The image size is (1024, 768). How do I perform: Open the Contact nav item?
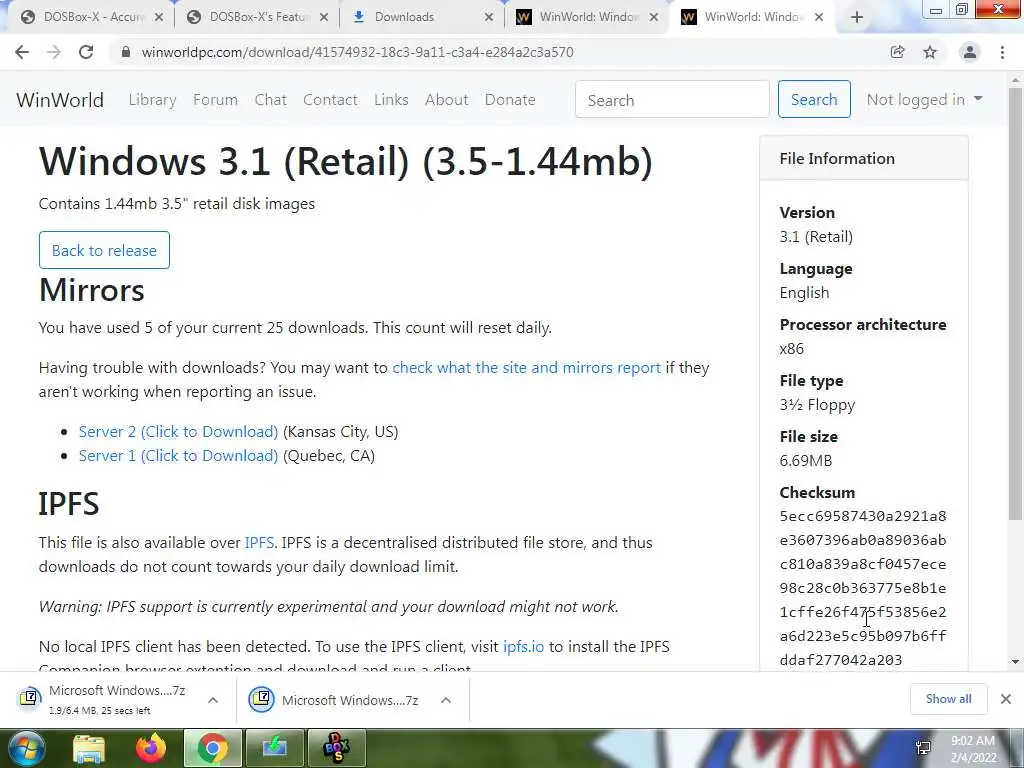click(330, 100)
